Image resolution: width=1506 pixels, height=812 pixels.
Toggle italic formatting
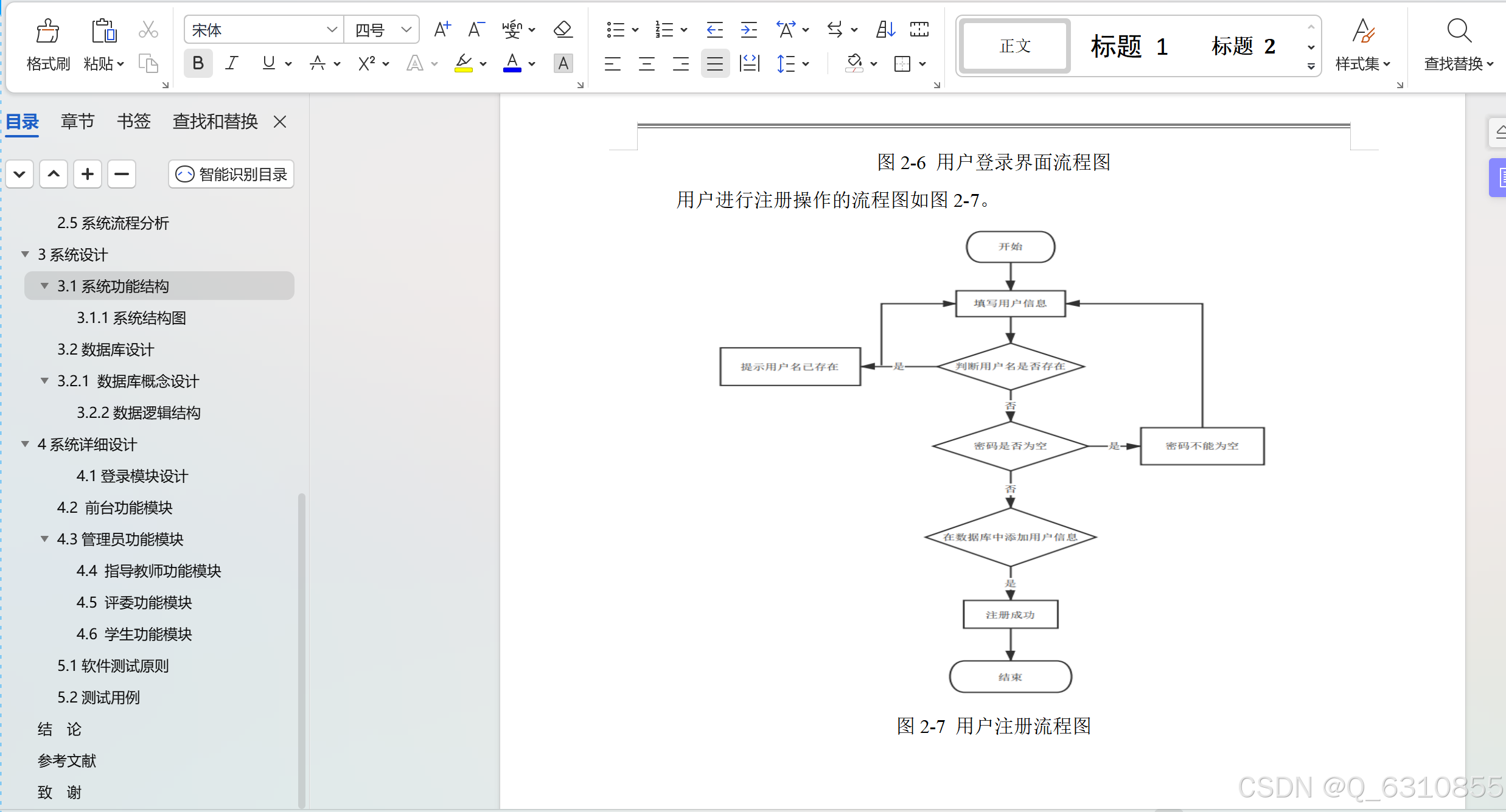232,63
